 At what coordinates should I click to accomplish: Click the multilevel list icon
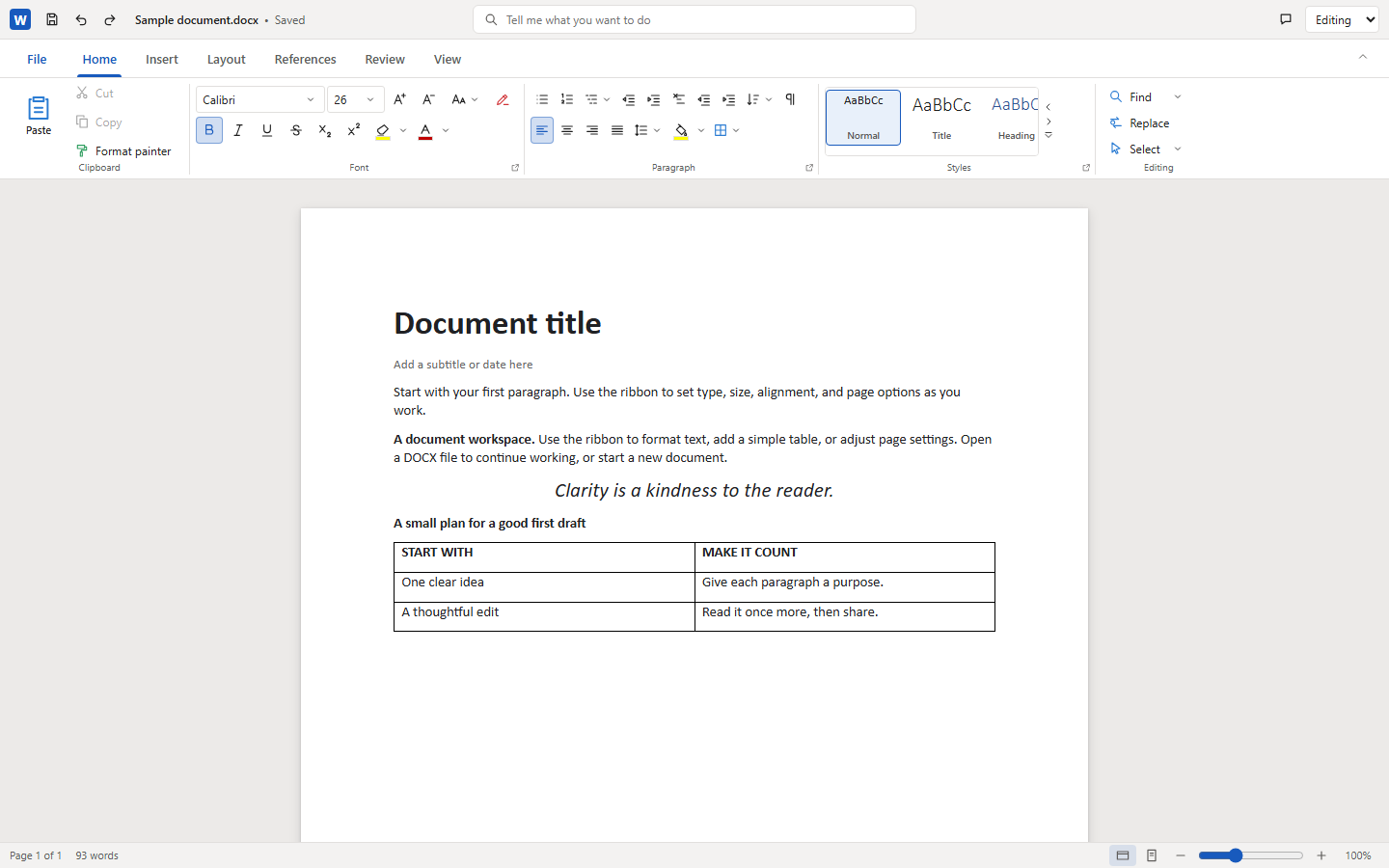592,99
